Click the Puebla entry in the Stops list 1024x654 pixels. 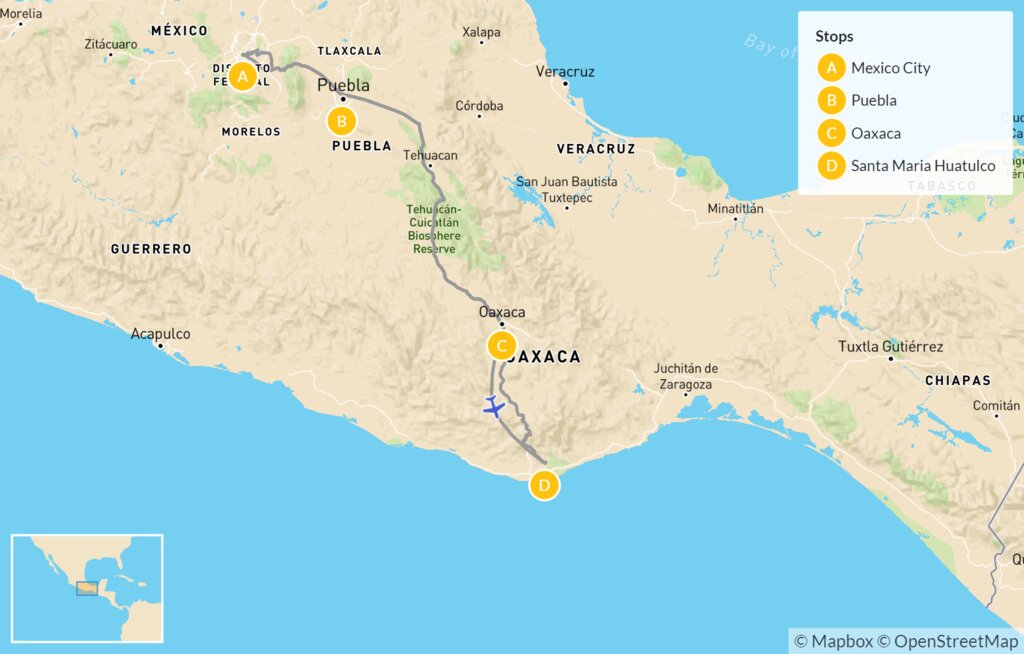pyautogui.click(x=873, y=101)
